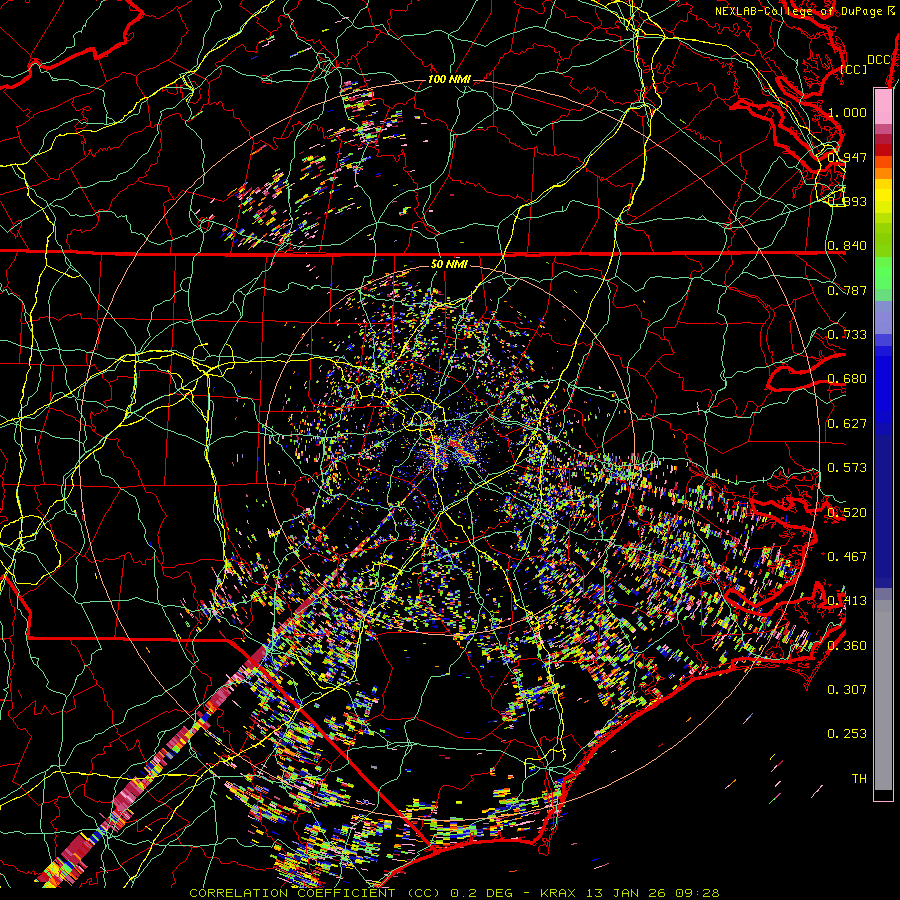Select the 0.467 legend value
Screen dimensions: 900x900
click(x=847, y=557)
